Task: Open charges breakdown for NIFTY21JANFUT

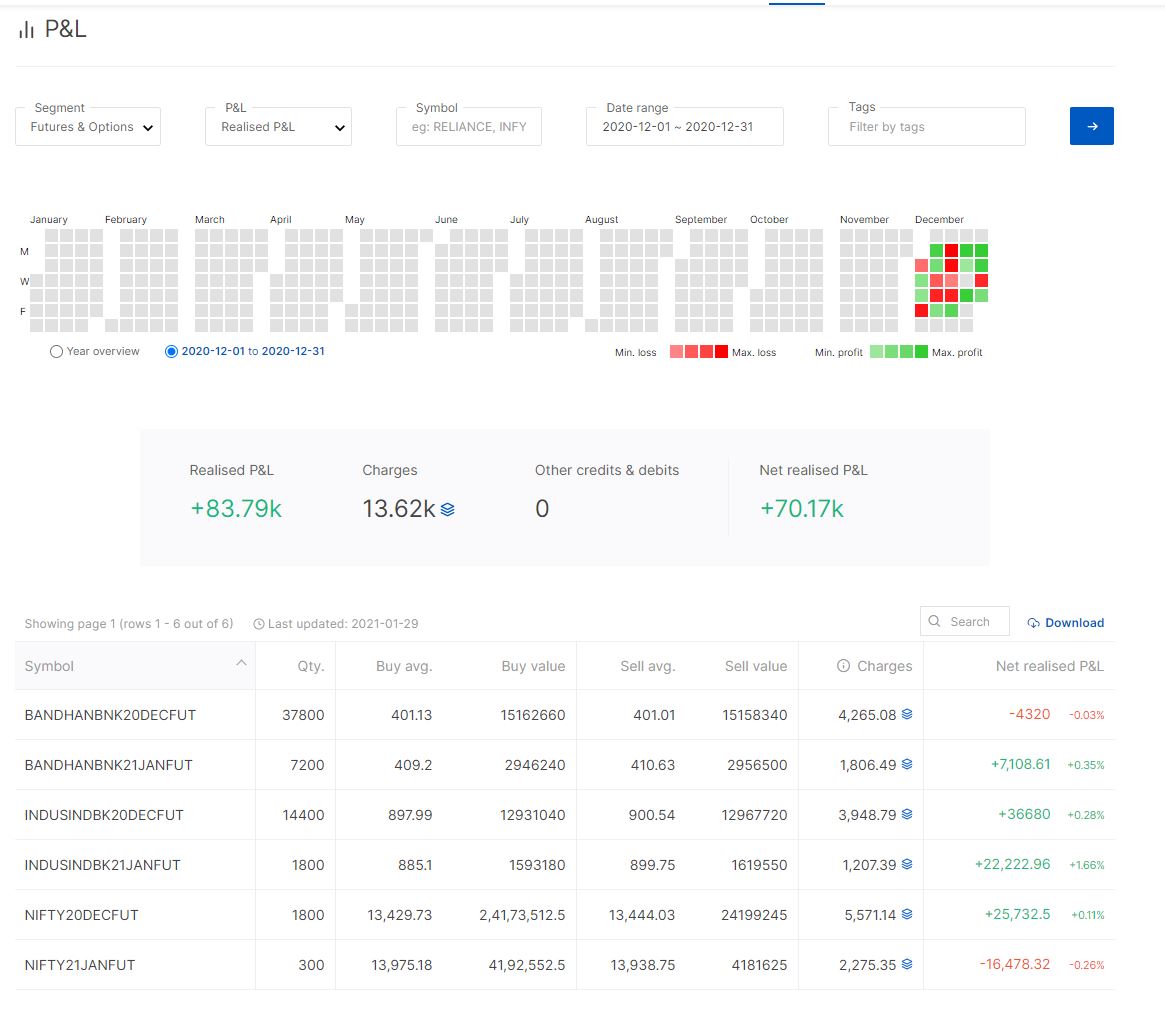Action: coord(907,964)
